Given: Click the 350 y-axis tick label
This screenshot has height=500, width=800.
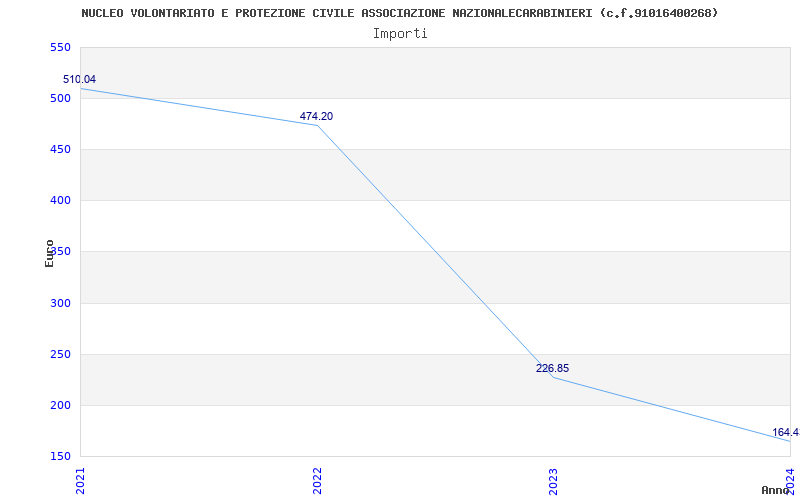Looking at the screenshot, I should click(x=60, y=252).
